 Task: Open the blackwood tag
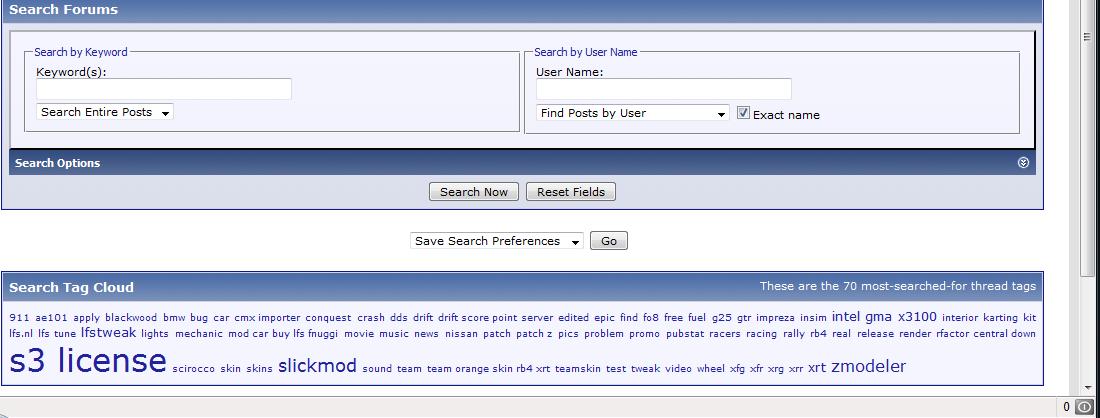[x=131, y=318]
